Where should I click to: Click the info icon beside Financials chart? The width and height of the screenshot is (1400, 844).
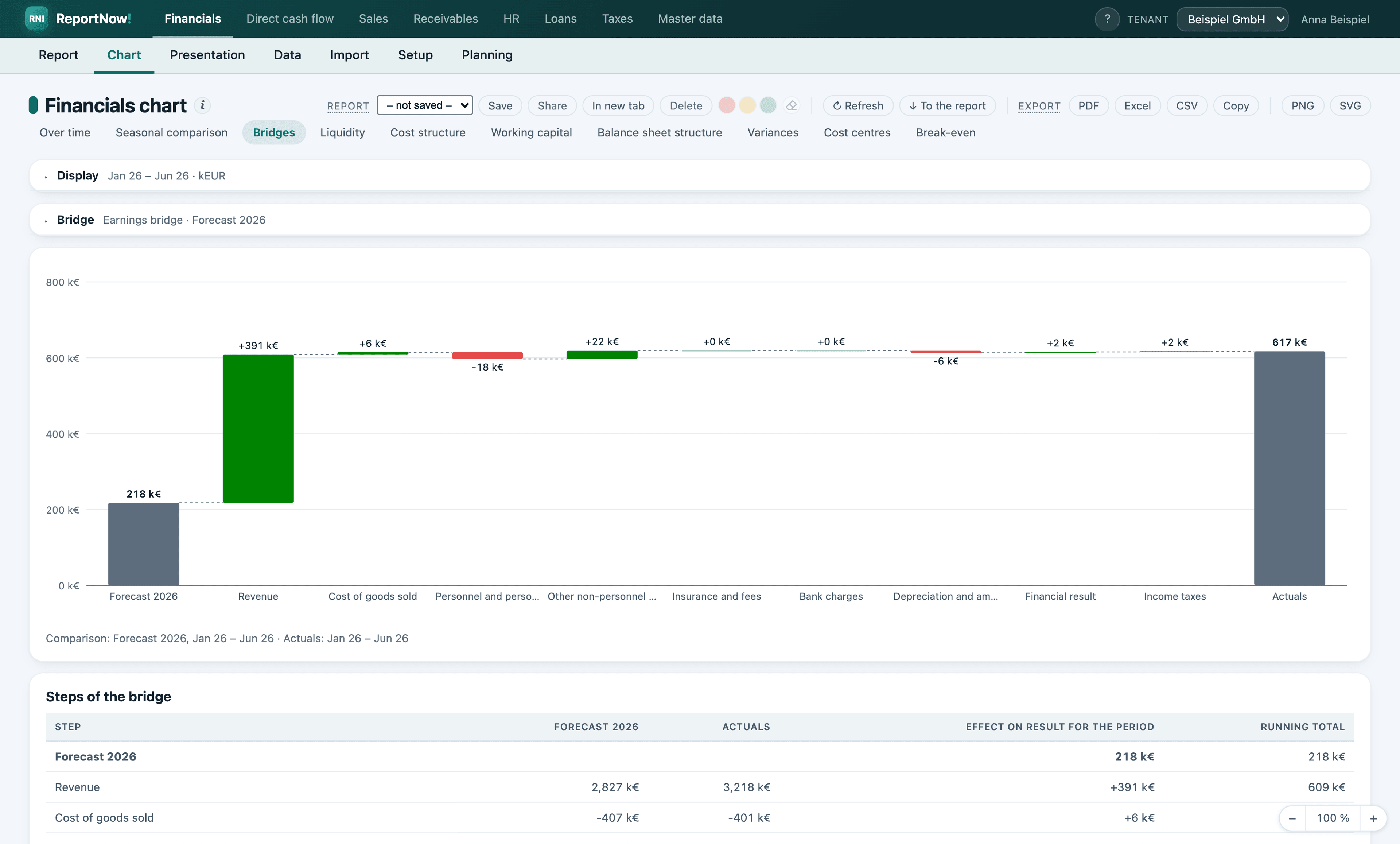pyautogui.click(x=202, y=105)
